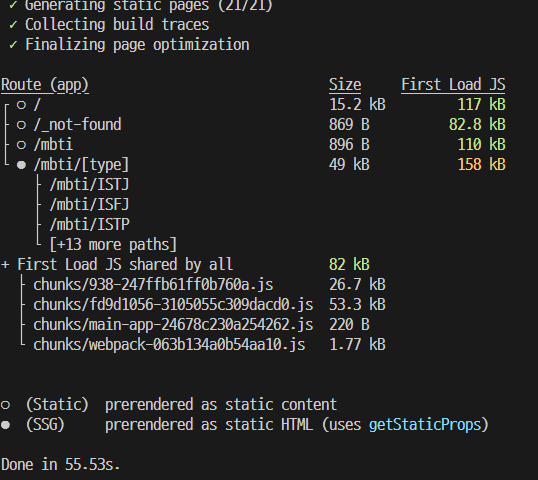
Task: Click the '15.2 kB' size value
Action: [357, 105]
